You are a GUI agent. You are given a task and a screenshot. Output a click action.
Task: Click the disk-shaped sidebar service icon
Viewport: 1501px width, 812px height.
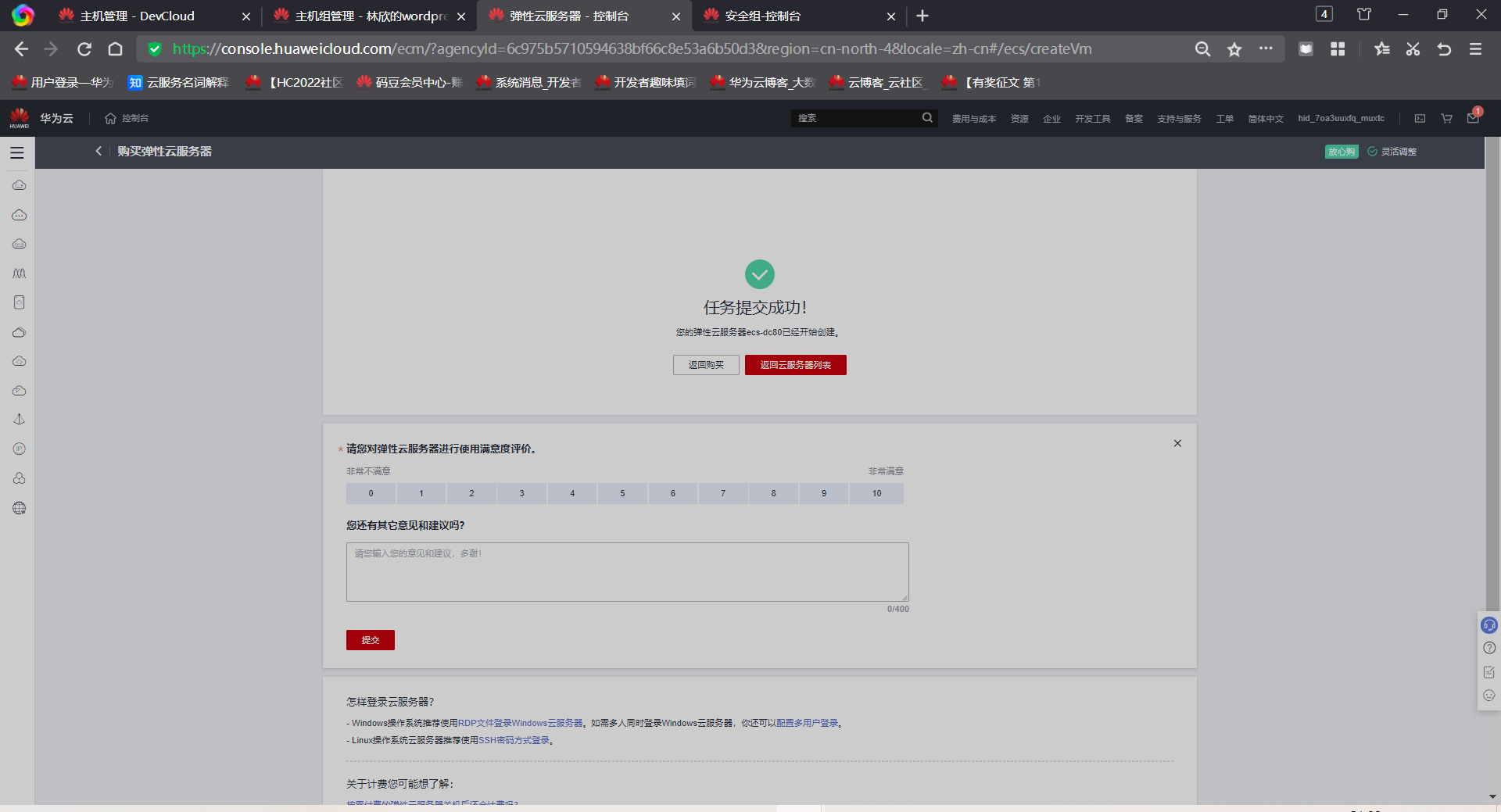(x=20, y=302)
